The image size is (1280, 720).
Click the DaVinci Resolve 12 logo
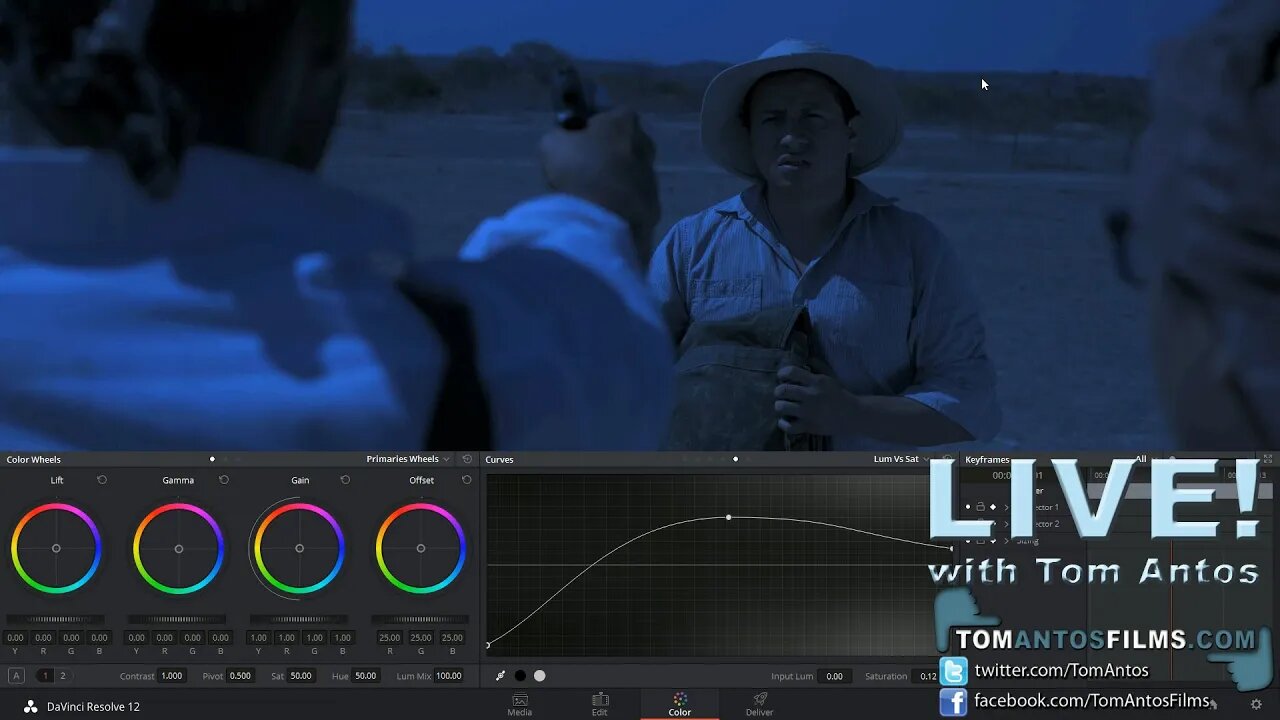(x=31, y=706)
